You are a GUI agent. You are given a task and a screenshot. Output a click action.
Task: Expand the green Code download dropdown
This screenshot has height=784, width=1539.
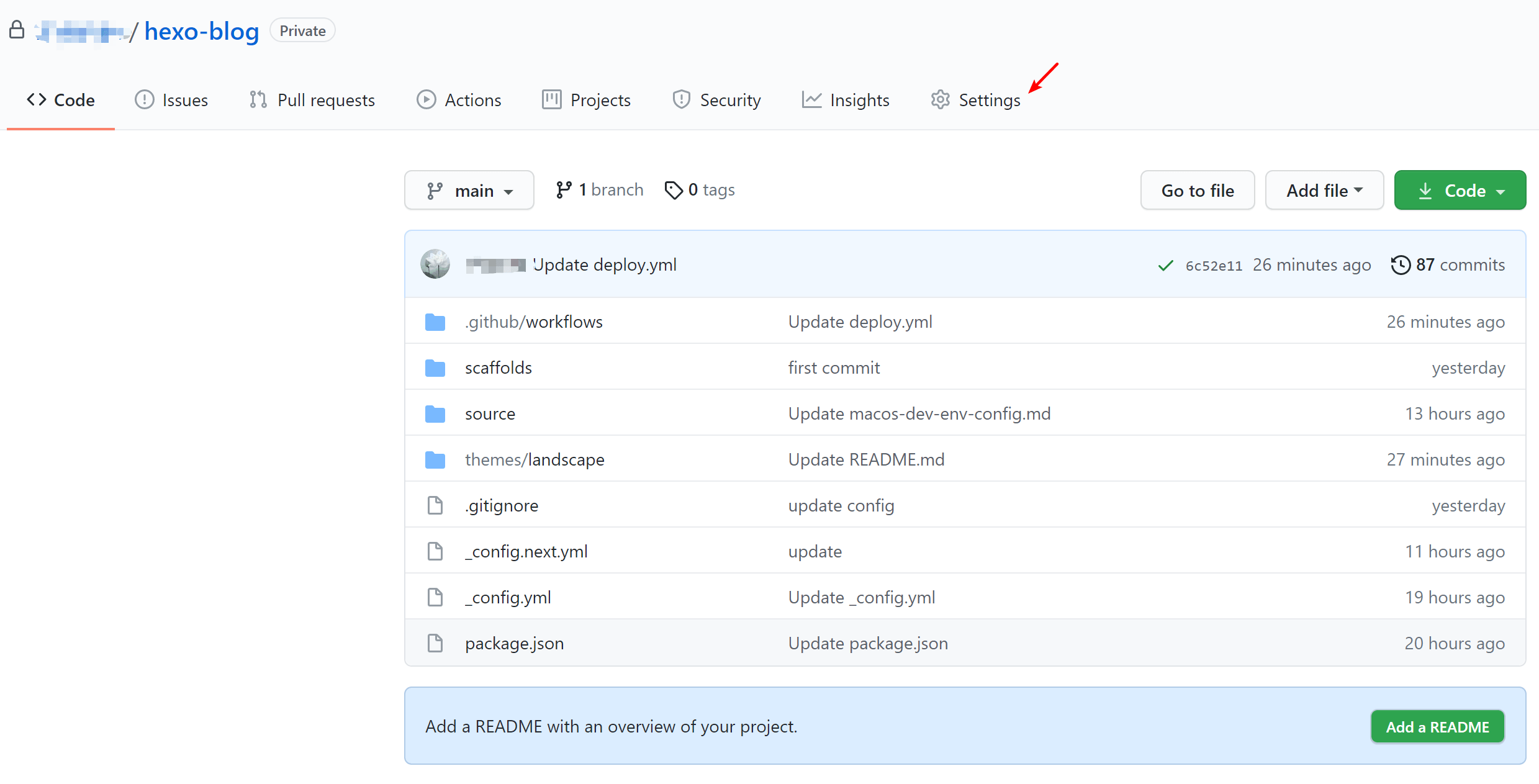pyautogui.click(x=1460, y=191)
